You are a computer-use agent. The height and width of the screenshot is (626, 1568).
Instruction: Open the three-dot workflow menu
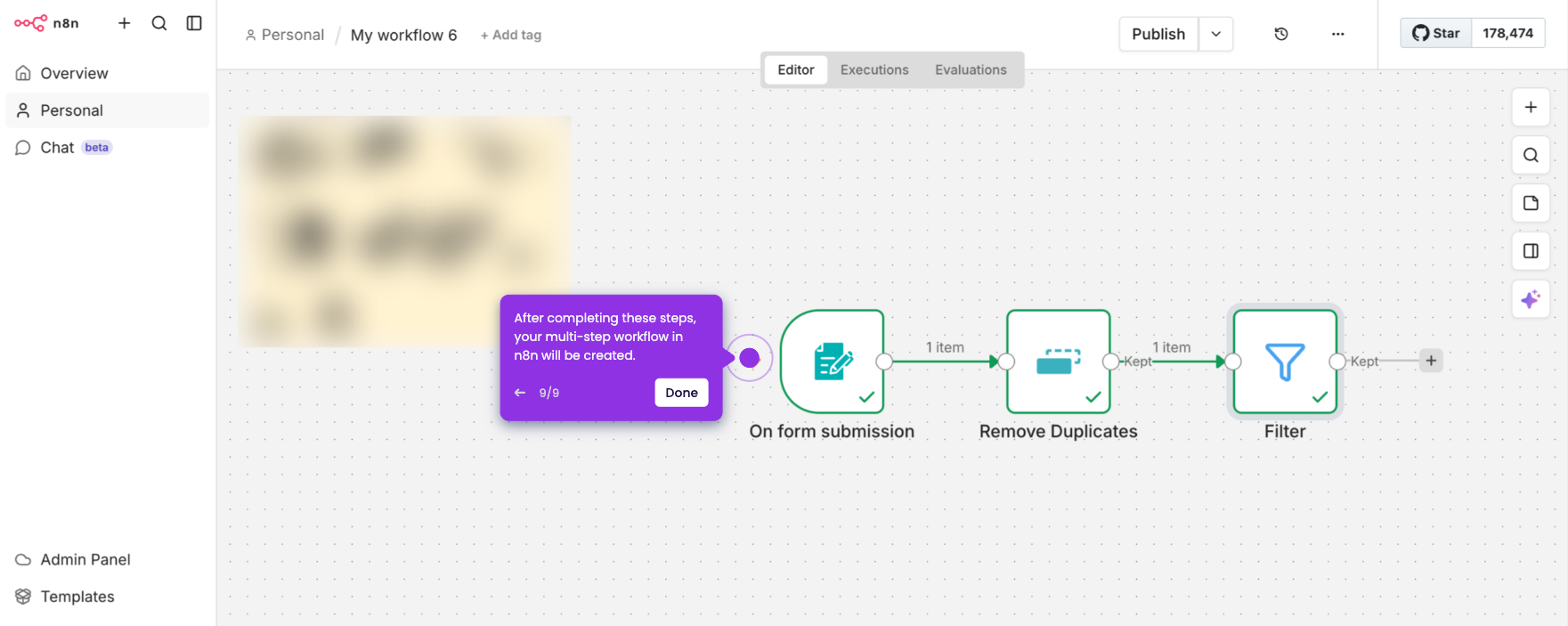pos(1337,34)
